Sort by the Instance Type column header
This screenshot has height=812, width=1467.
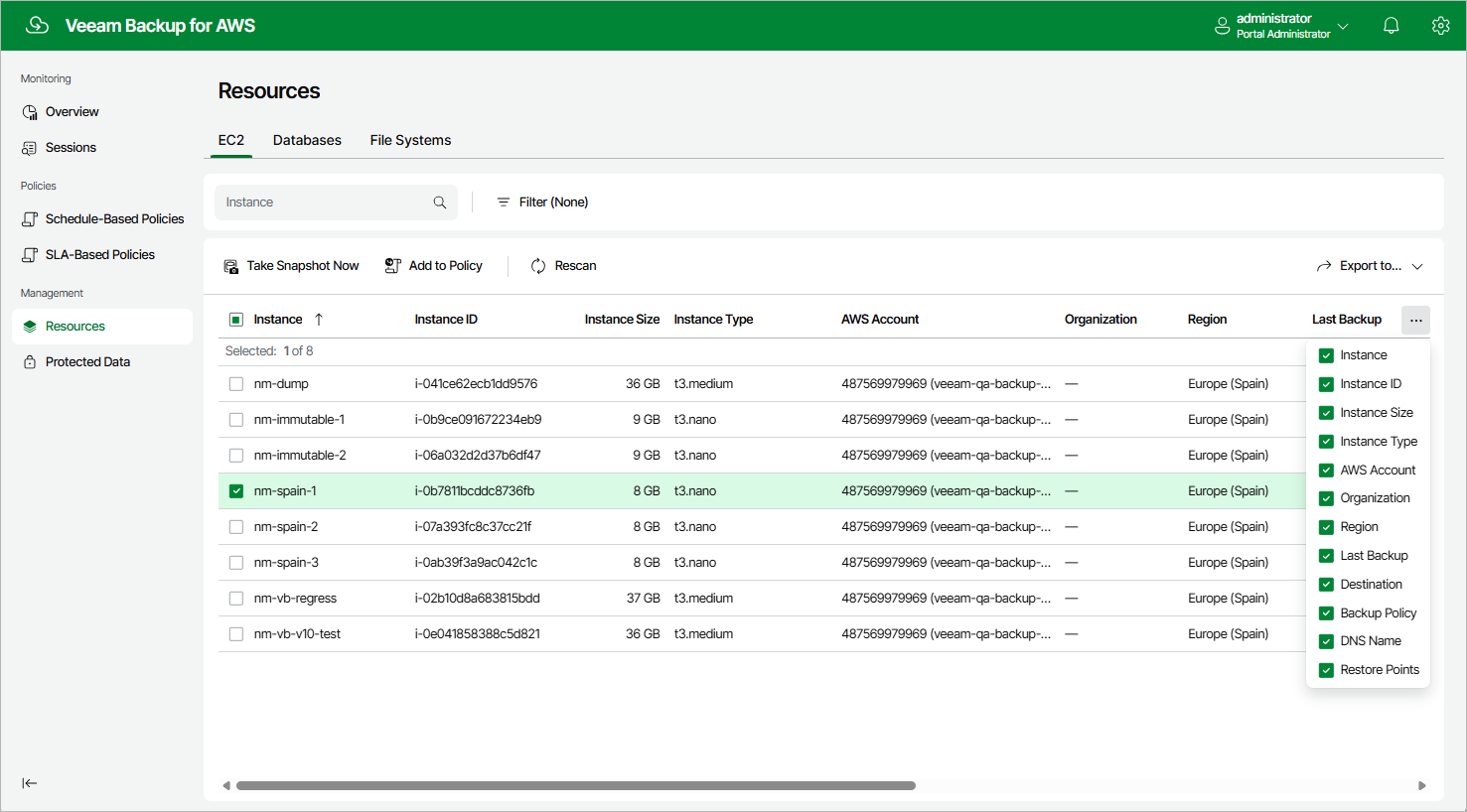(x=713, y=320)
